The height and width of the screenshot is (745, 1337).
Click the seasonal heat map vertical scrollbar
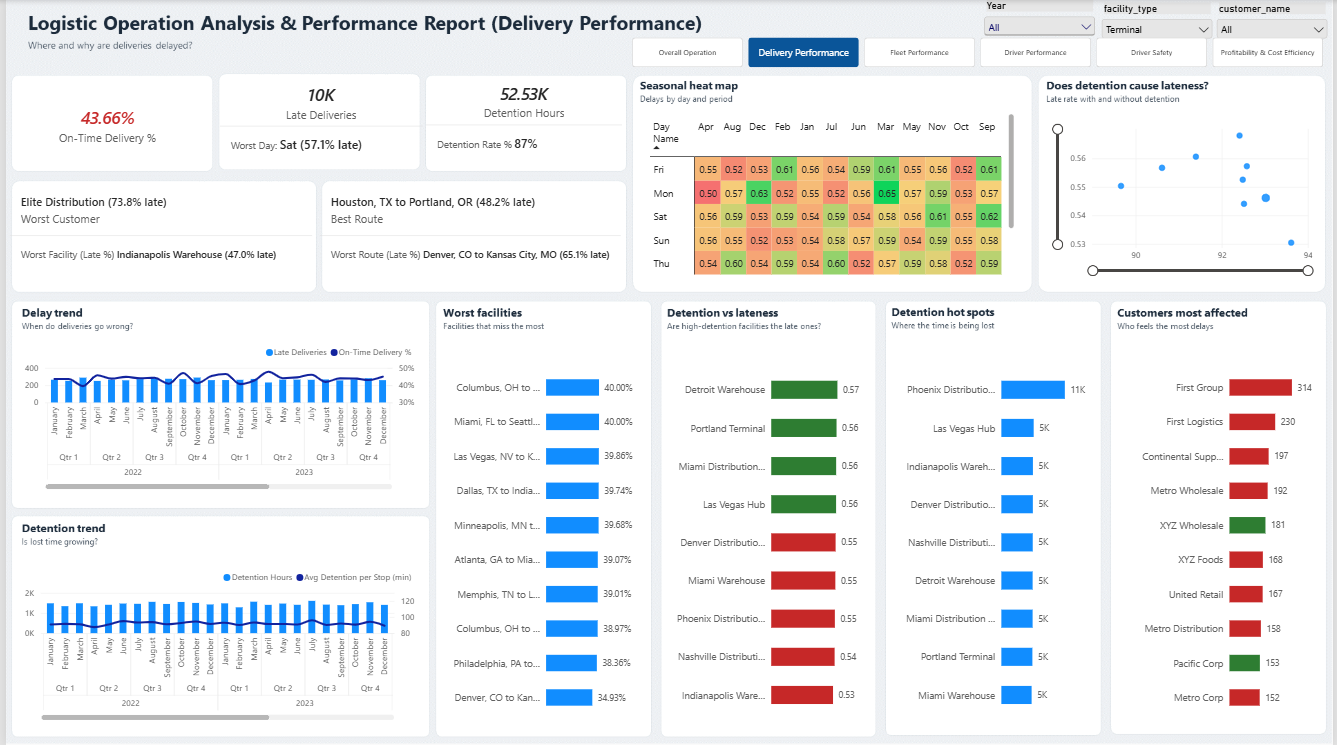click(1012, 170)
